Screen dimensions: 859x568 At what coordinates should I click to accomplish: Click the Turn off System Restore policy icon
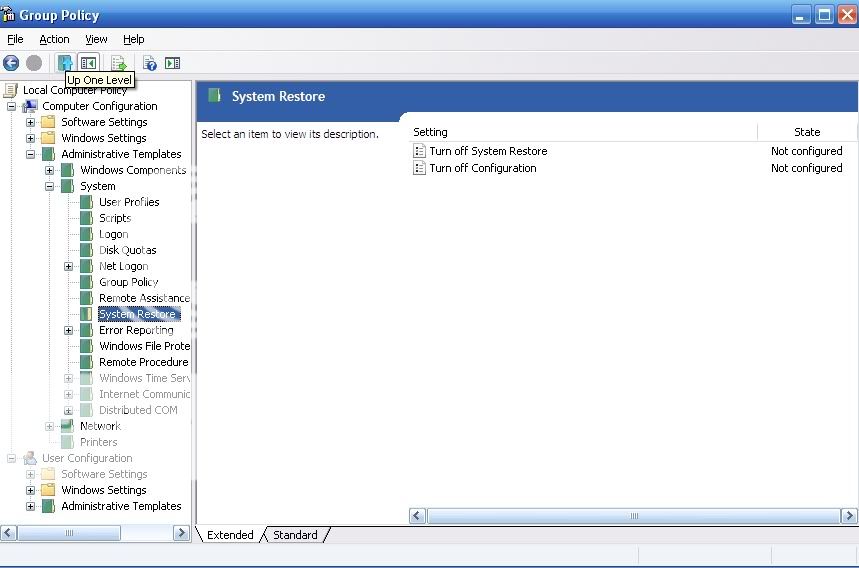tap(419, 151)
